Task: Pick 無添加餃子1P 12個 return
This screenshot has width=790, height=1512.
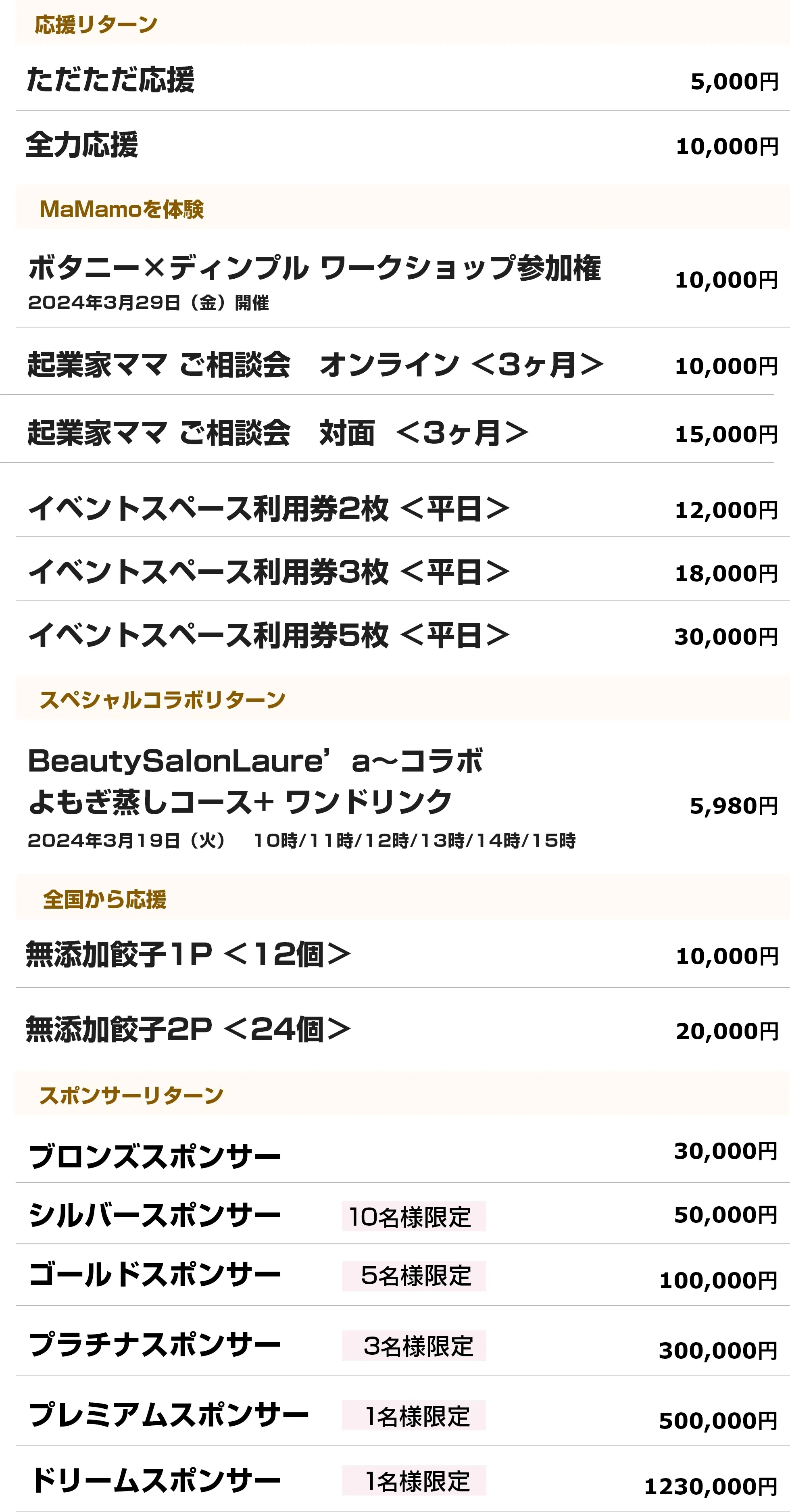Action: 188,954
